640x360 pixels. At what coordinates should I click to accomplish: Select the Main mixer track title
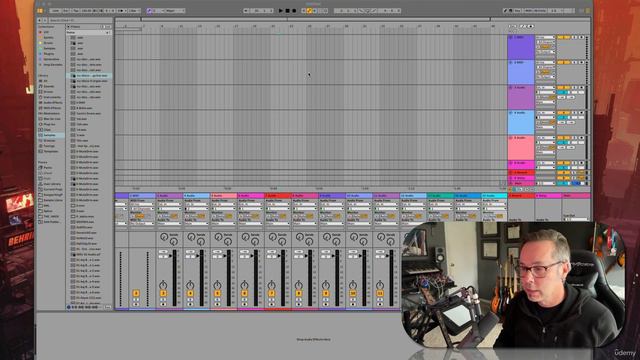576,196
